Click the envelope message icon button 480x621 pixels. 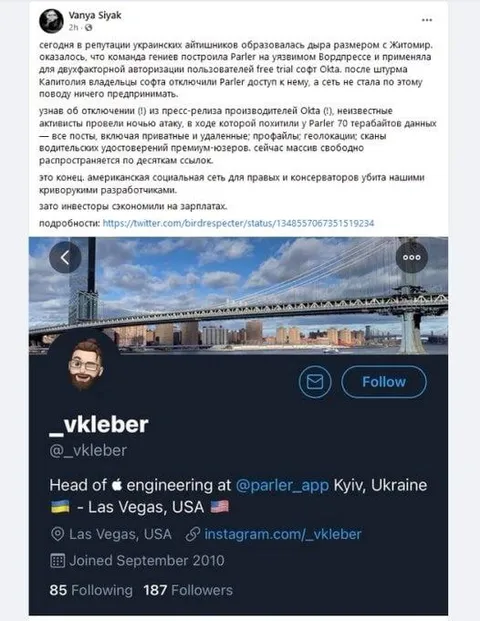point(315,382)
